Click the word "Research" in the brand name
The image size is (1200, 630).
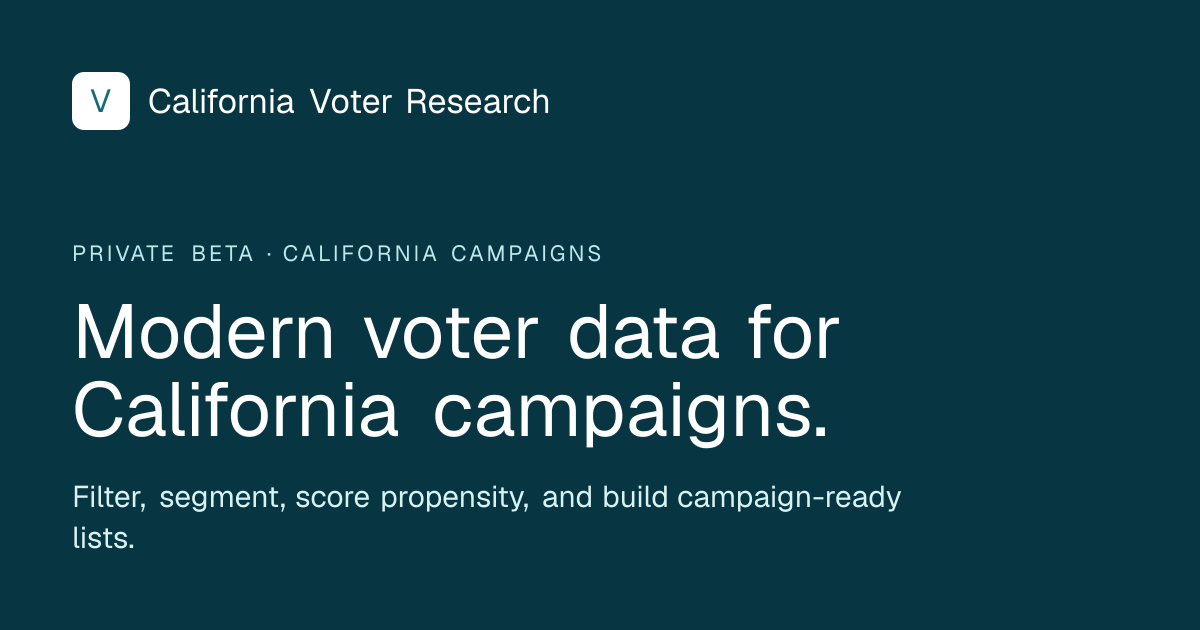(x=477, y=101)
